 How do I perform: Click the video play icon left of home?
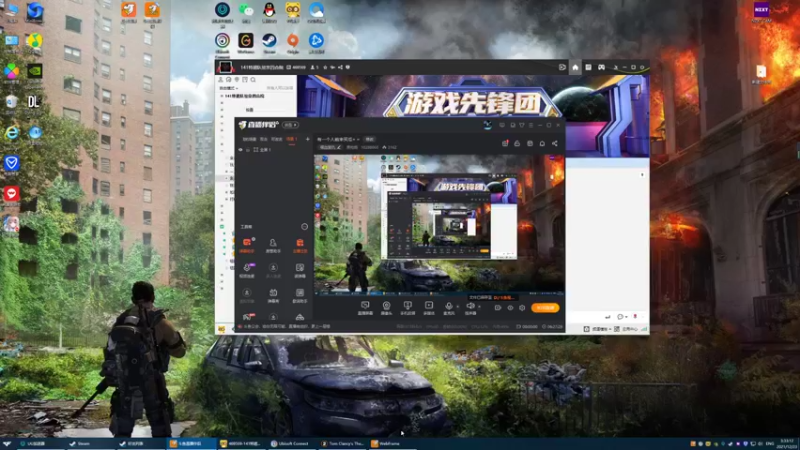[562, 67]
